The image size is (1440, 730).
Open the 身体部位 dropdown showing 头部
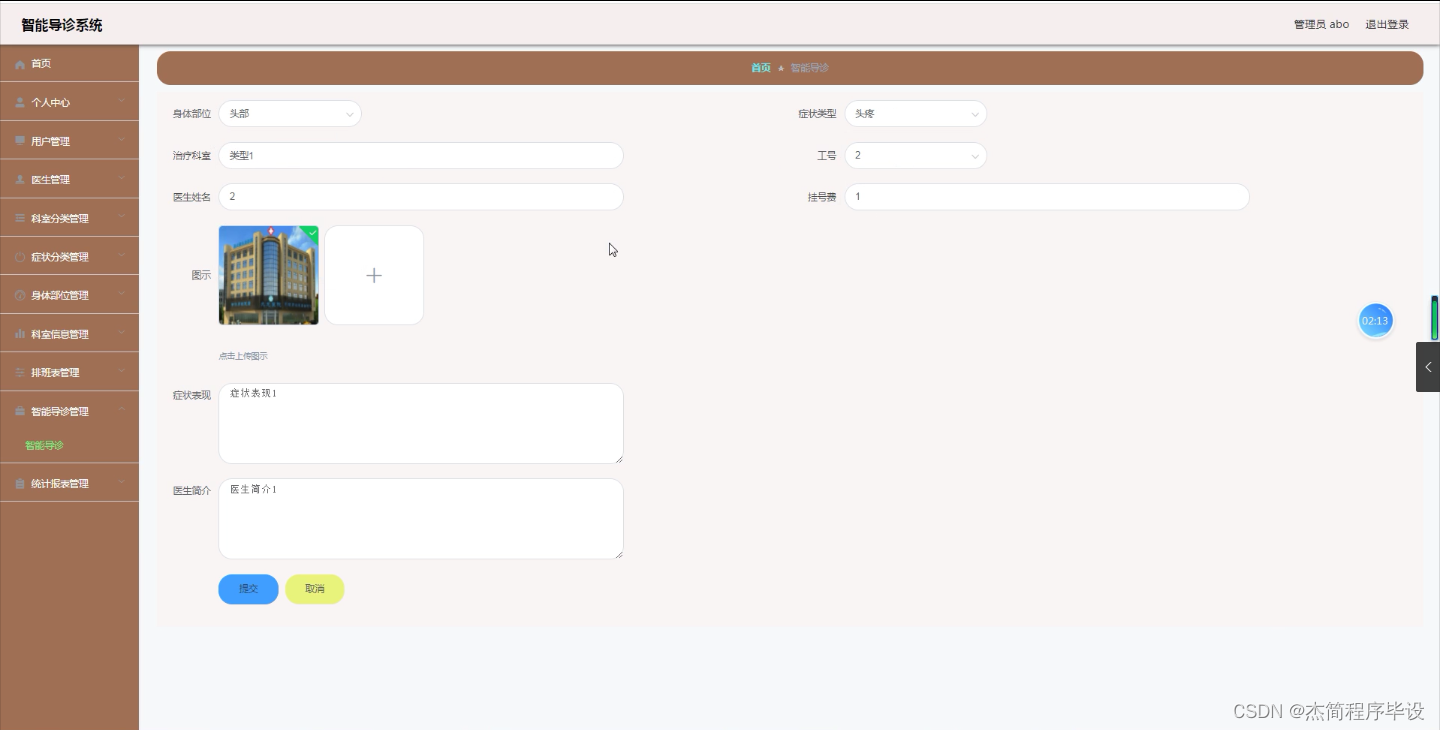289,113
